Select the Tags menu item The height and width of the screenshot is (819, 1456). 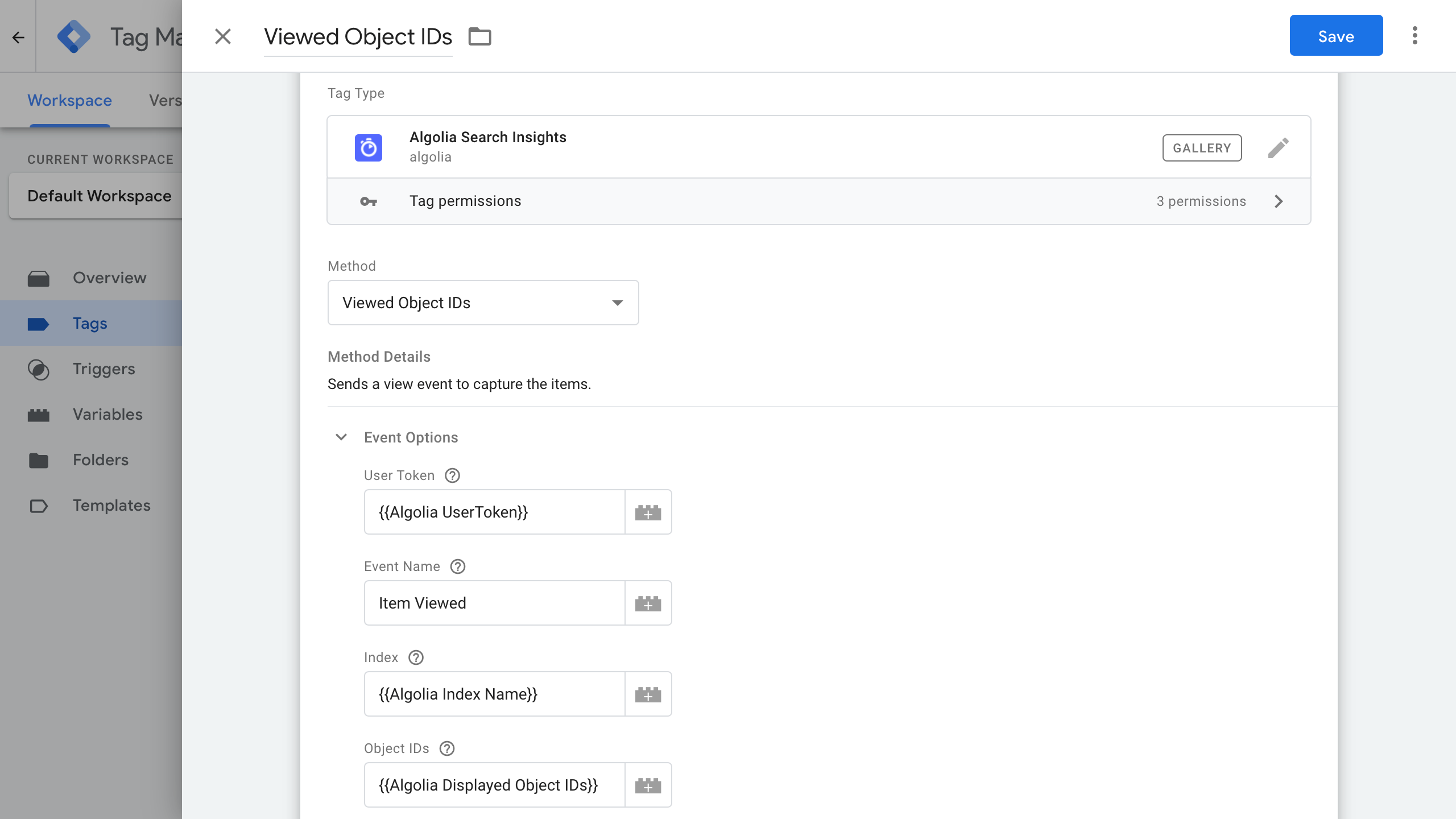90,323
